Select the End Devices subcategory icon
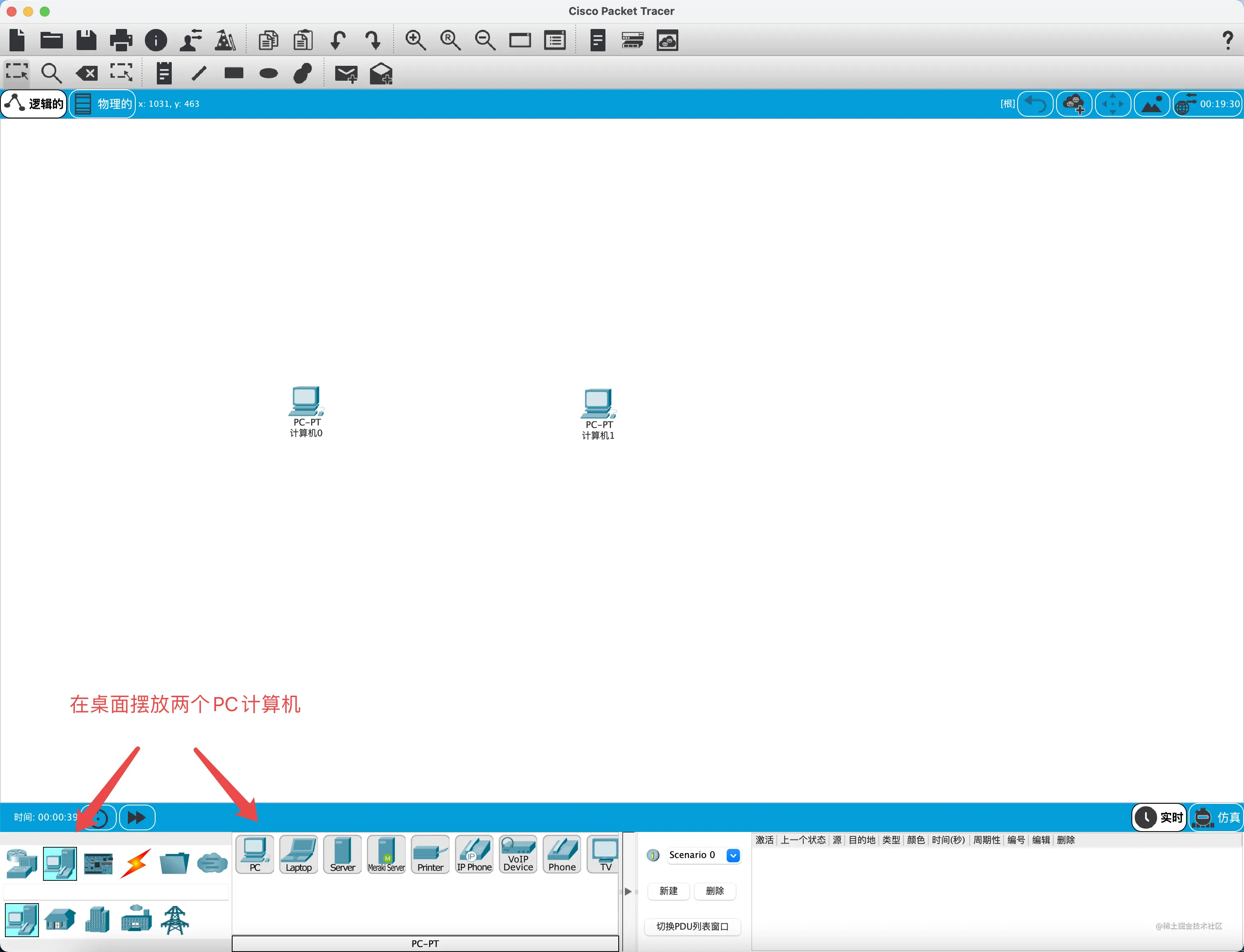The width and height of the screenshot is (1244, 952). click(22, 919)
